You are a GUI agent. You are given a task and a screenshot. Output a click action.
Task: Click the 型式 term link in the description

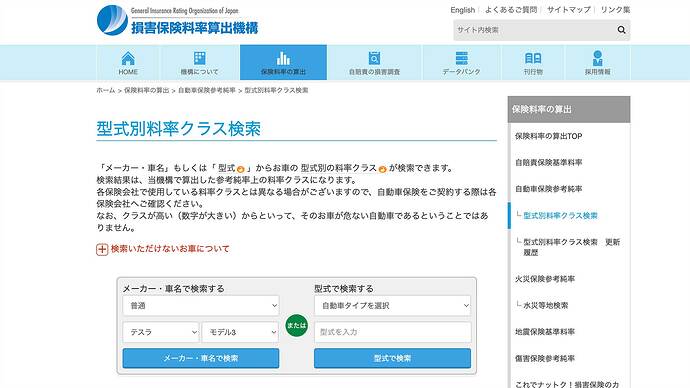227,168
